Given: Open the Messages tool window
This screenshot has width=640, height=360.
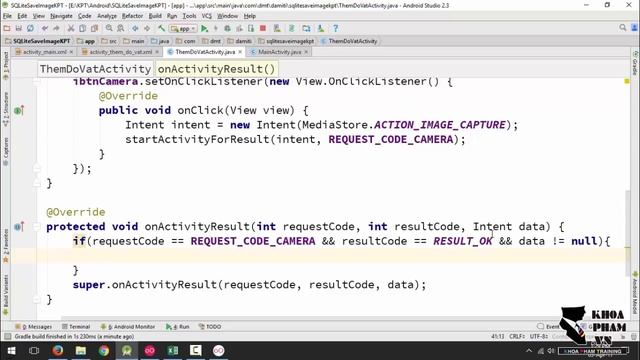Looking at the screenshot, I should point(33,327).
